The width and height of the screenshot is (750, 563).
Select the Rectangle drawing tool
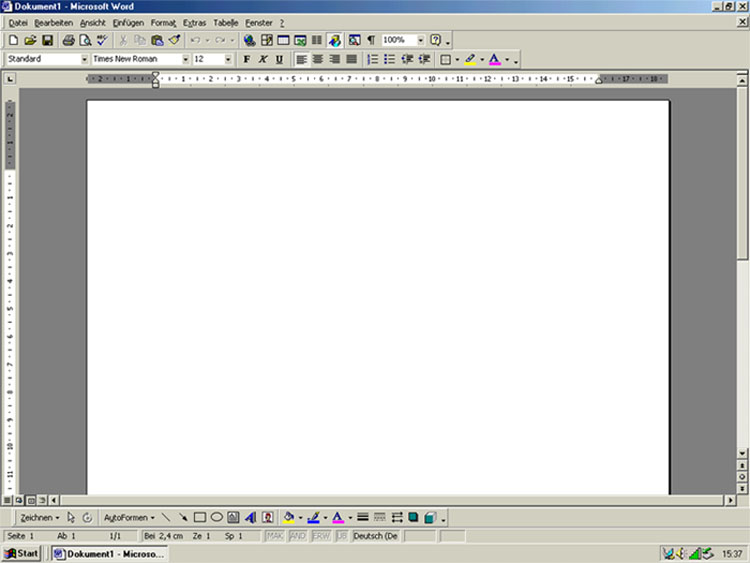tap(199, 518)
